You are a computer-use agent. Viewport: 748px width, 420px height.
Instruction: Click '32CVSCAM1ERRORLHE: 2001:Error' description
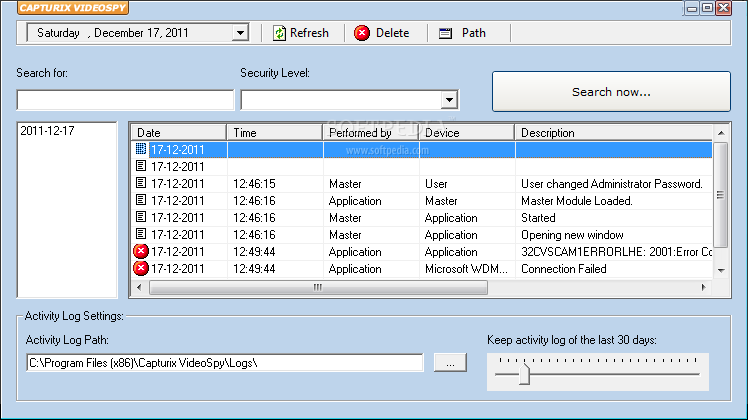(x=616, y=252)
